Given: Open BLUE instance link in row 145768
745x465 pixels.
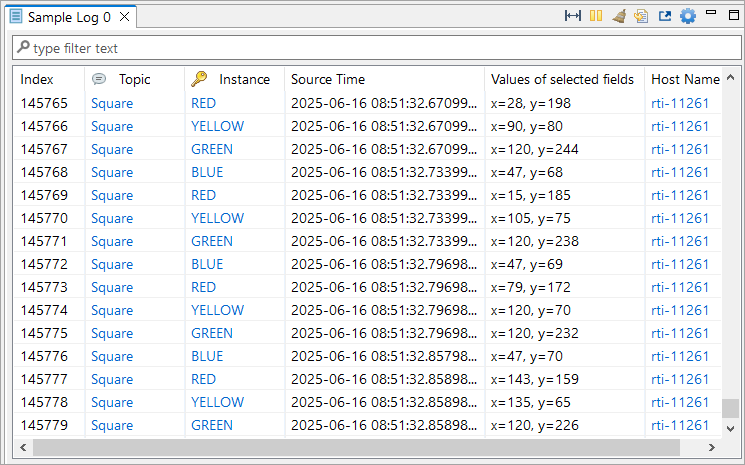Looking at the screenshot, I should tap(207, 172).
